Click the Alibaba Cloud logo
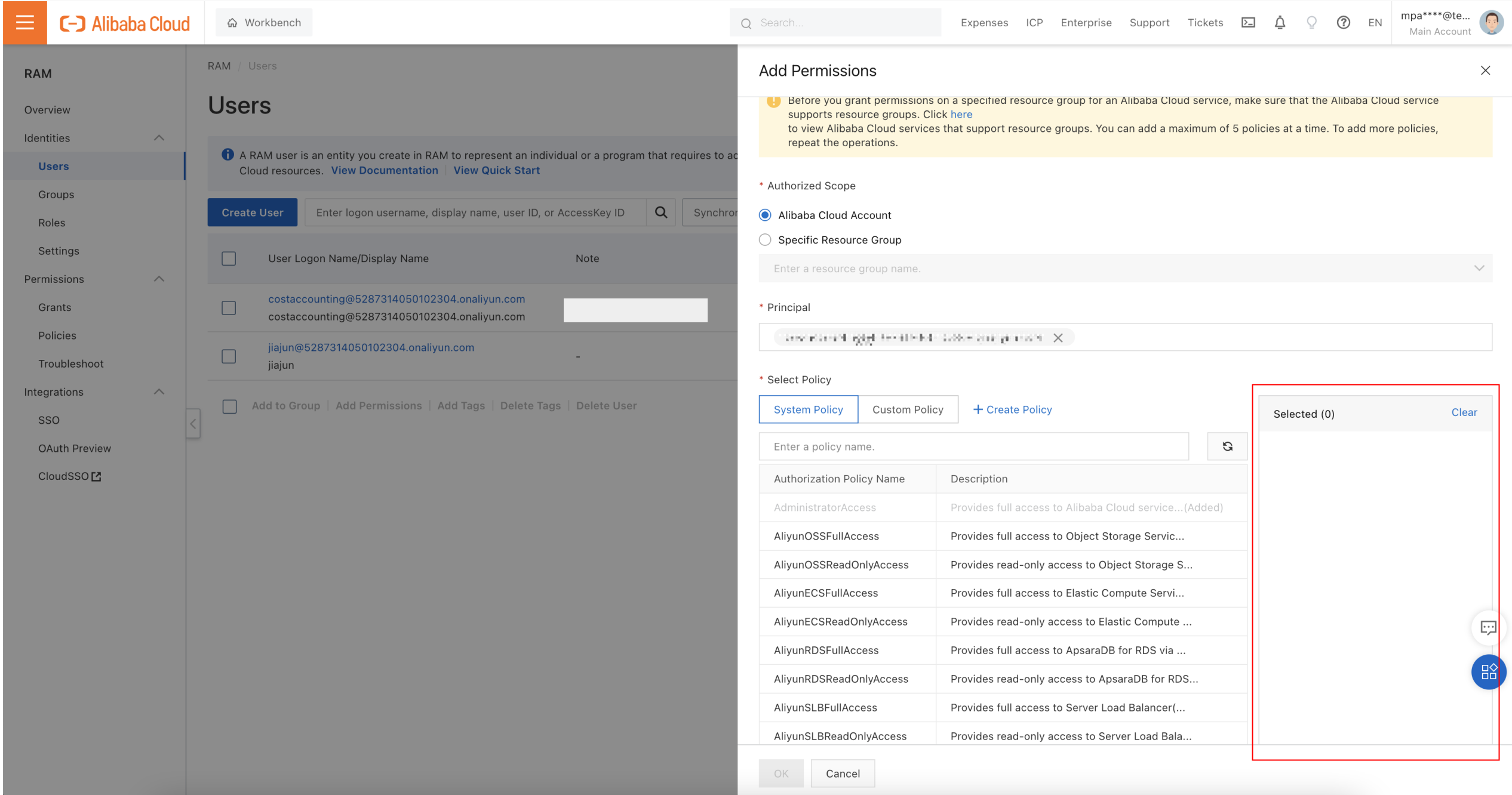This screenshot has height=795, width=1512. (125, 23)
